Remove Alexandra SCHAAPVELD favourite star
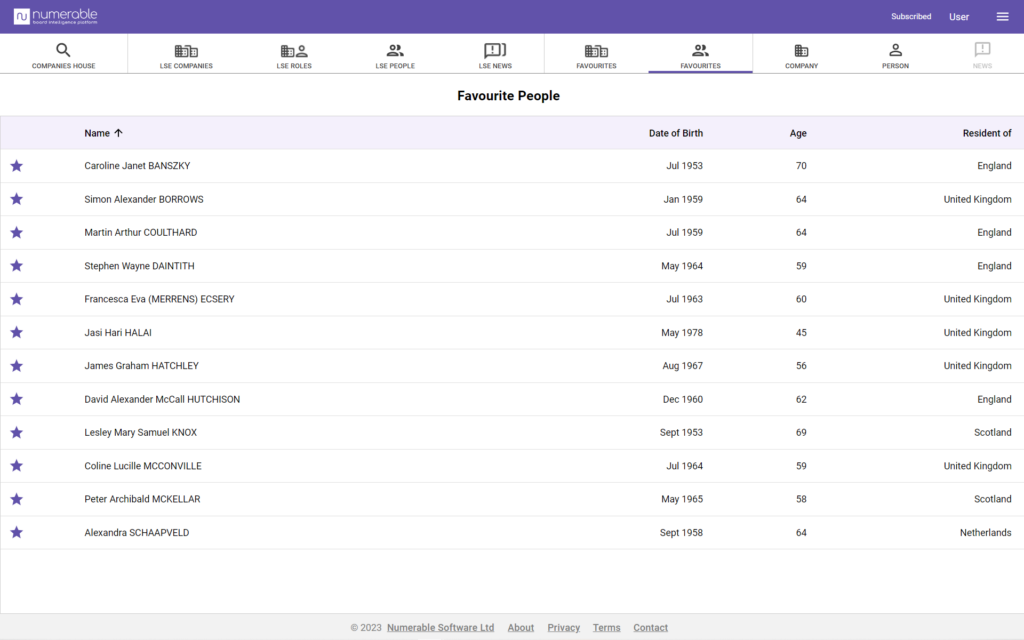Image resolution: width=1024 pixels, height=640 pixels. pyautogui.click(x=17, y=532)
